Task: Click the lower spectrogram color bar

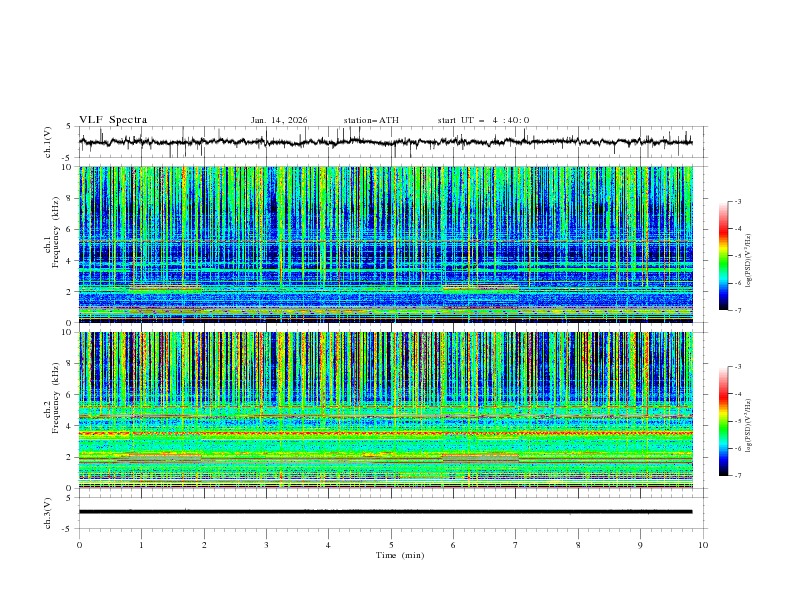Action: click(723, 421)
